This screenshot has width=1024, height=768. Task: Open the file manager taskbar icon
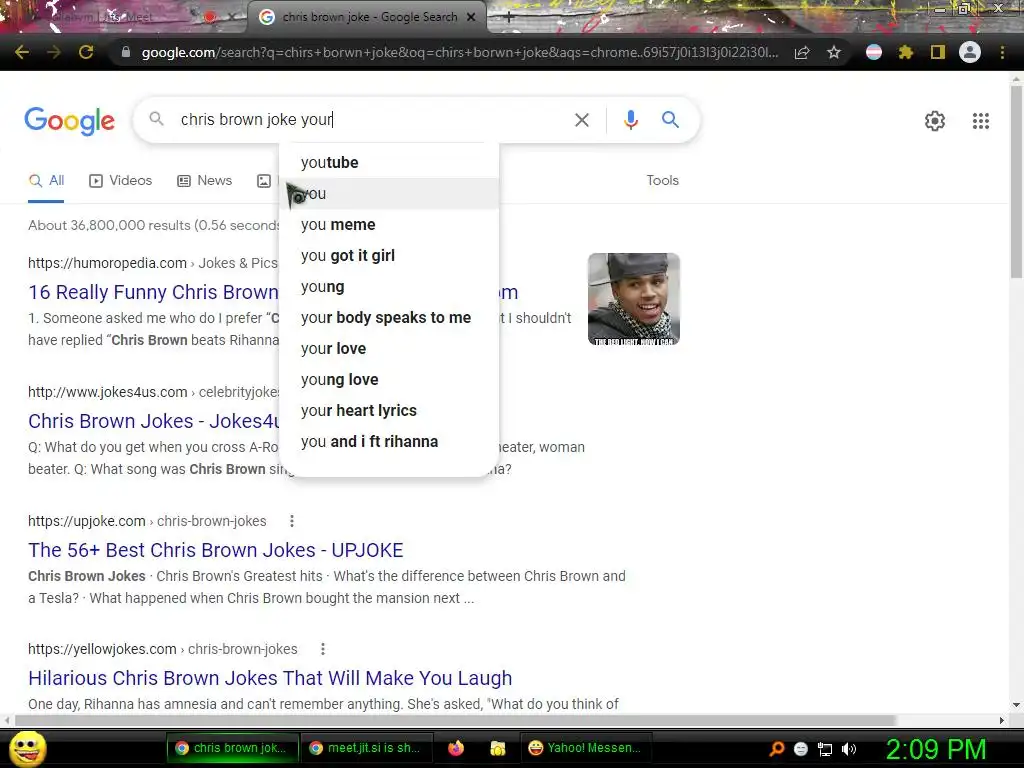click(x=498, y=748)
